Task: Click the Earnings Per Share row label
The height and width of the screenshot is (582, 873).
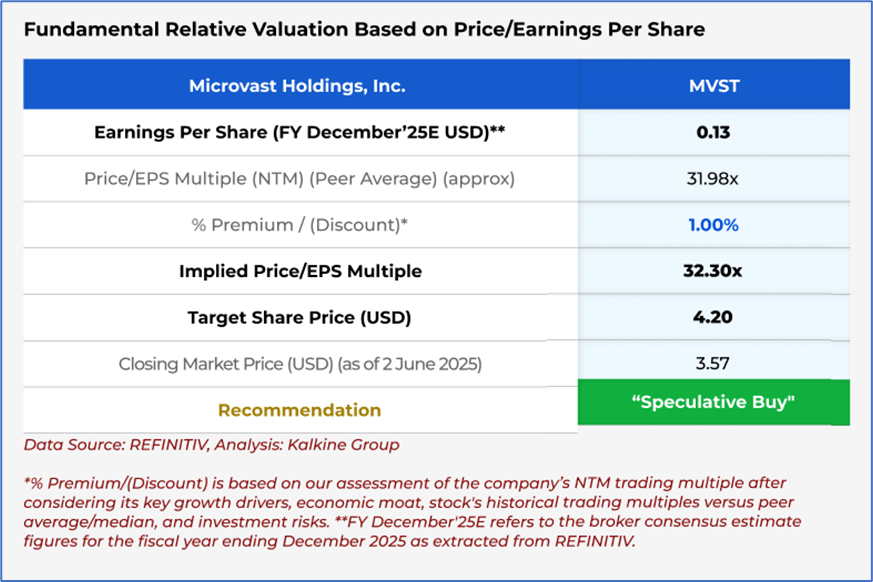Action: pos(300,132)
